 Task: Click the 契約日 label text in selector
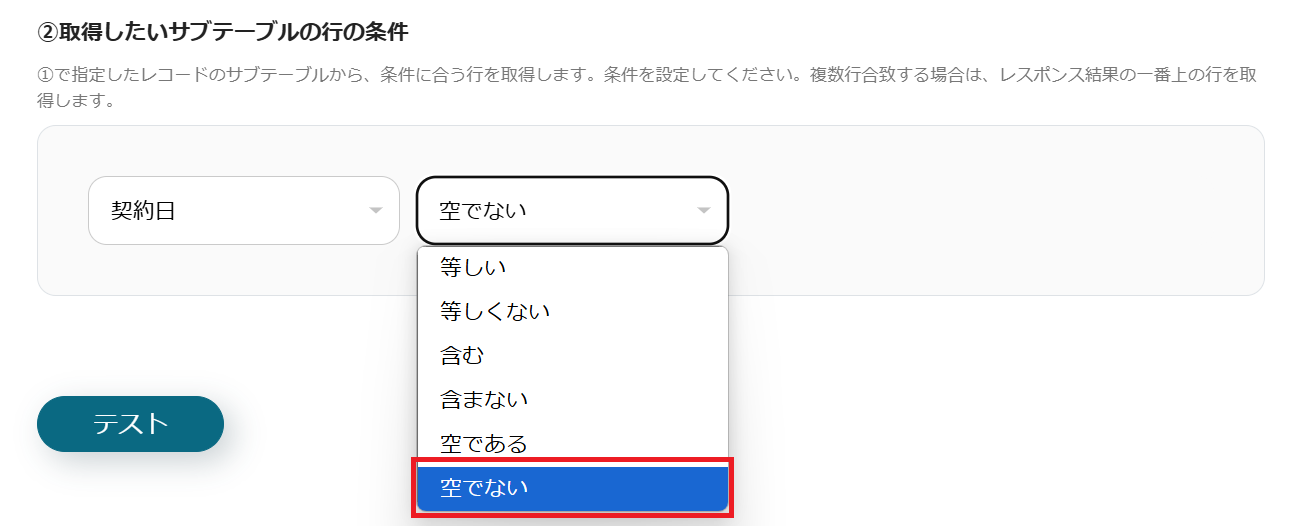click(143, 211)
